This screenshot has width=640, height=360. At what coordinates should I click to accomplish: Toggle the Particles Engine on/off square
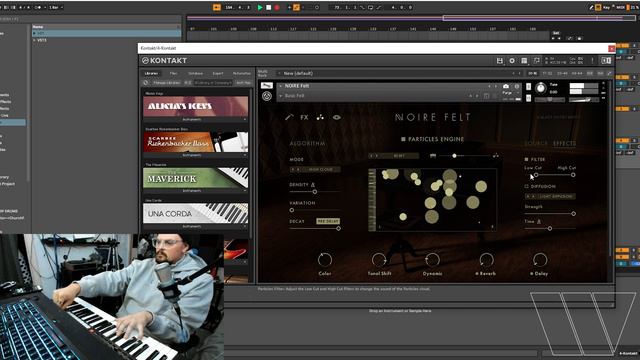403,139
